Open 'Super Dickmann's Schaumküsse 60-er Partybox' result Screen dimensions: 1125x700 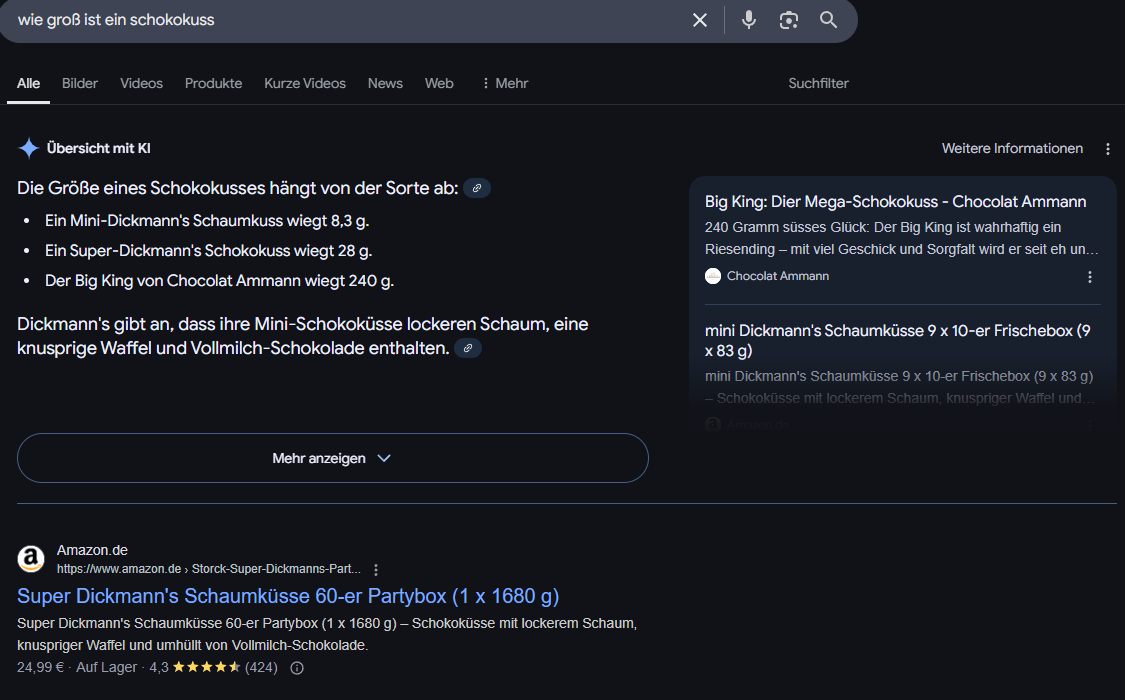288,596
